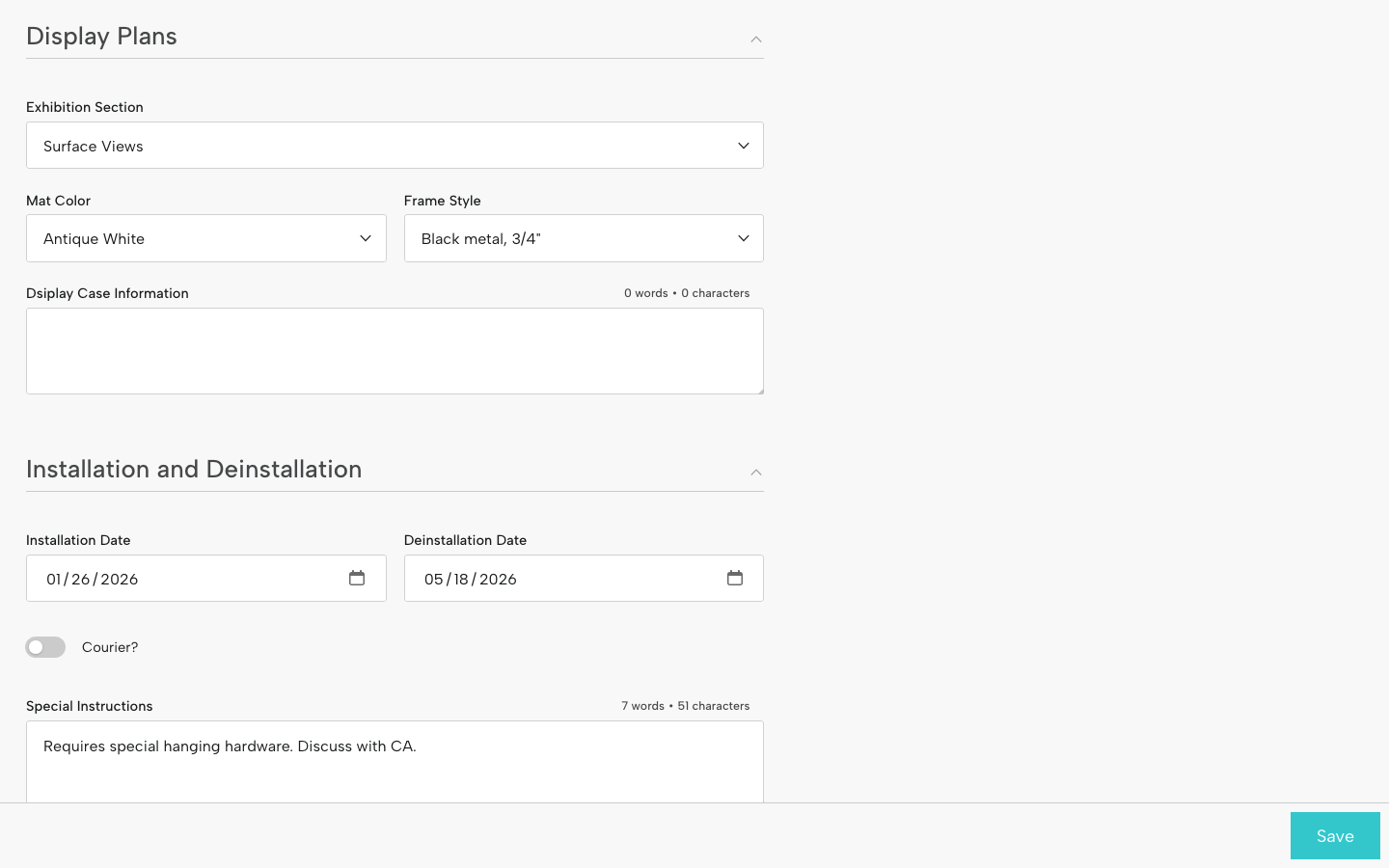Click the Dsiplay Case Information text area
1389x868 pixels.
coord(395,350)
